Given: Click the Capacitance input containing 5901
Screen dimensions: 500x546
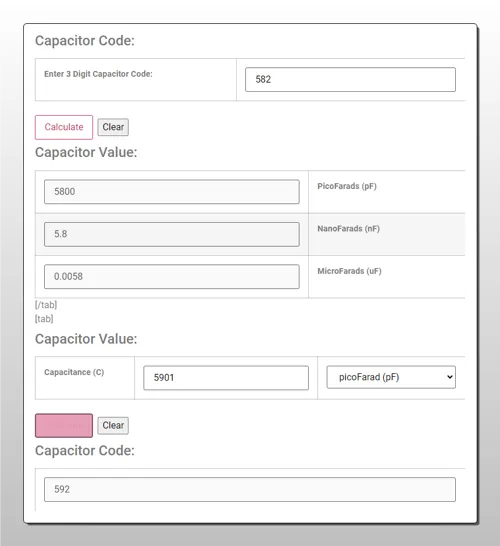Looking at the screenshot, I should 226,377.
